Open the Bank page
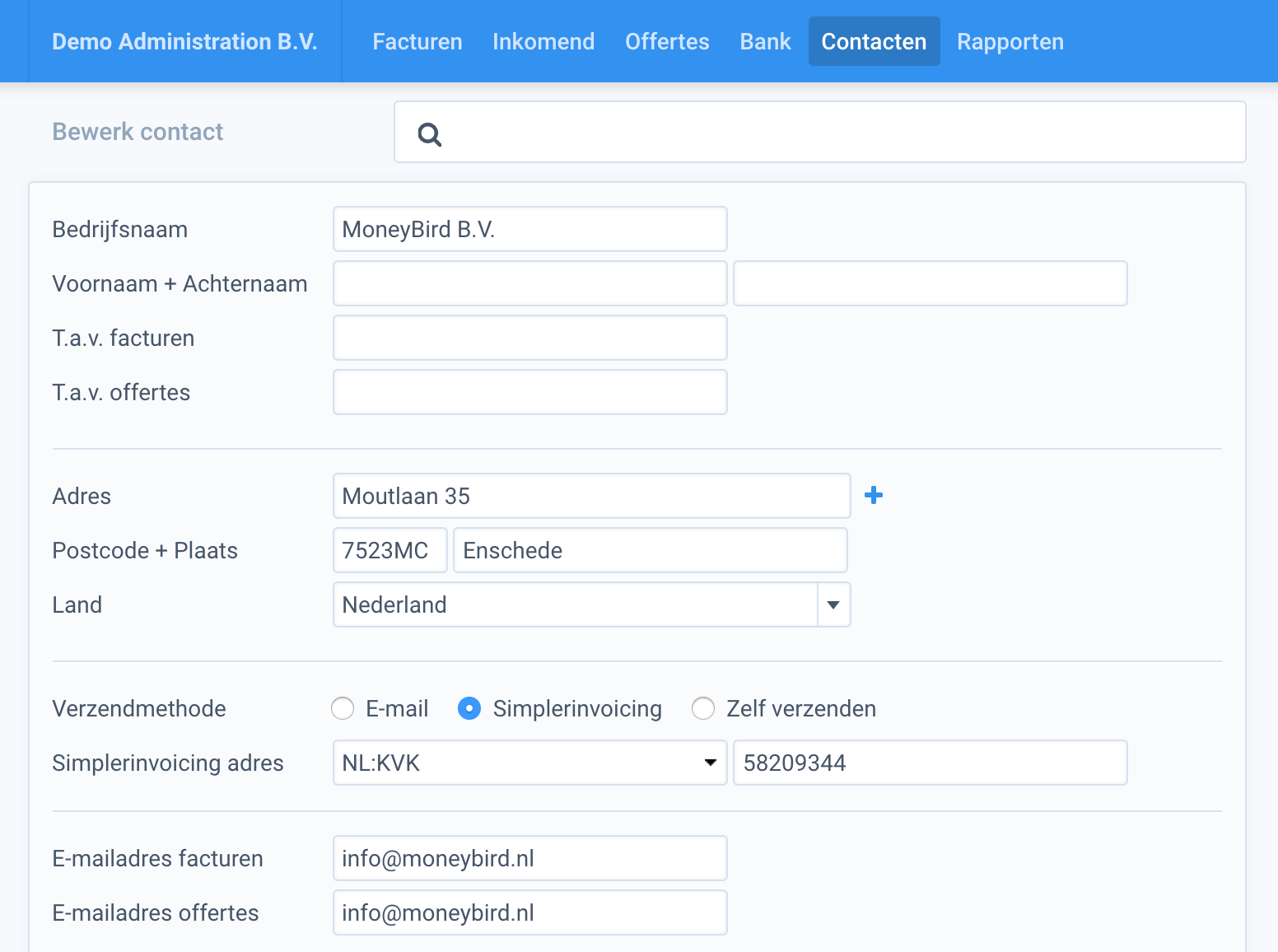 (765, 41)
